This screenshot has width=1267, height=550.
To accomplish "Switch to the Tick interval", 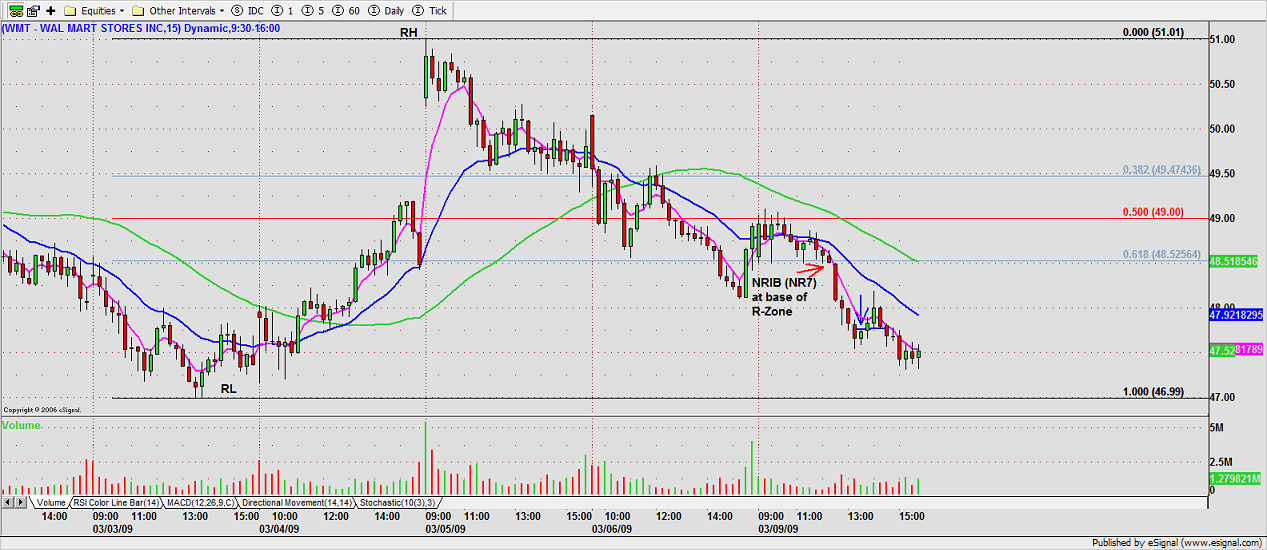I will (x=430, y=10).
